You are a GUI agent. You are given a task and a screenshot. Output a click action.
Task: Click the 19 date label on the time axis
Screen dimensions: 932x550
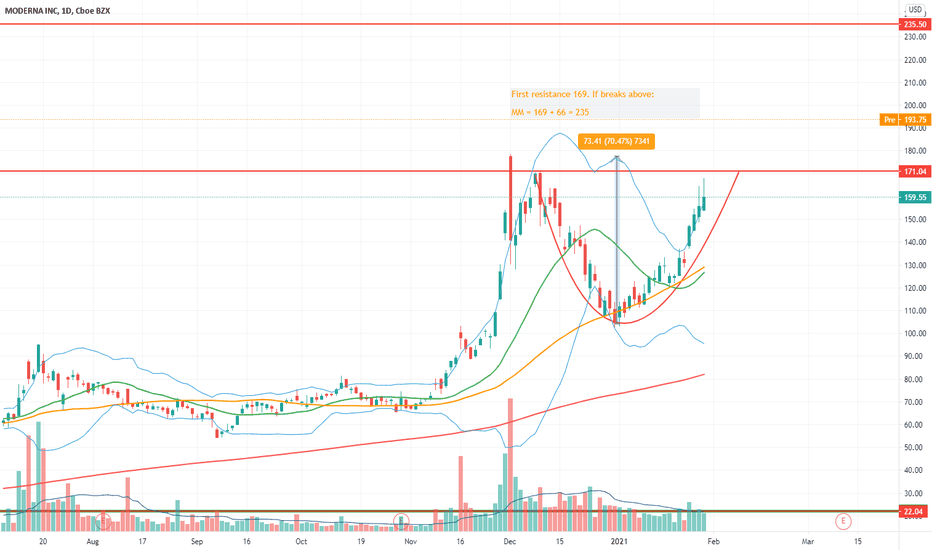click(361, 542)
